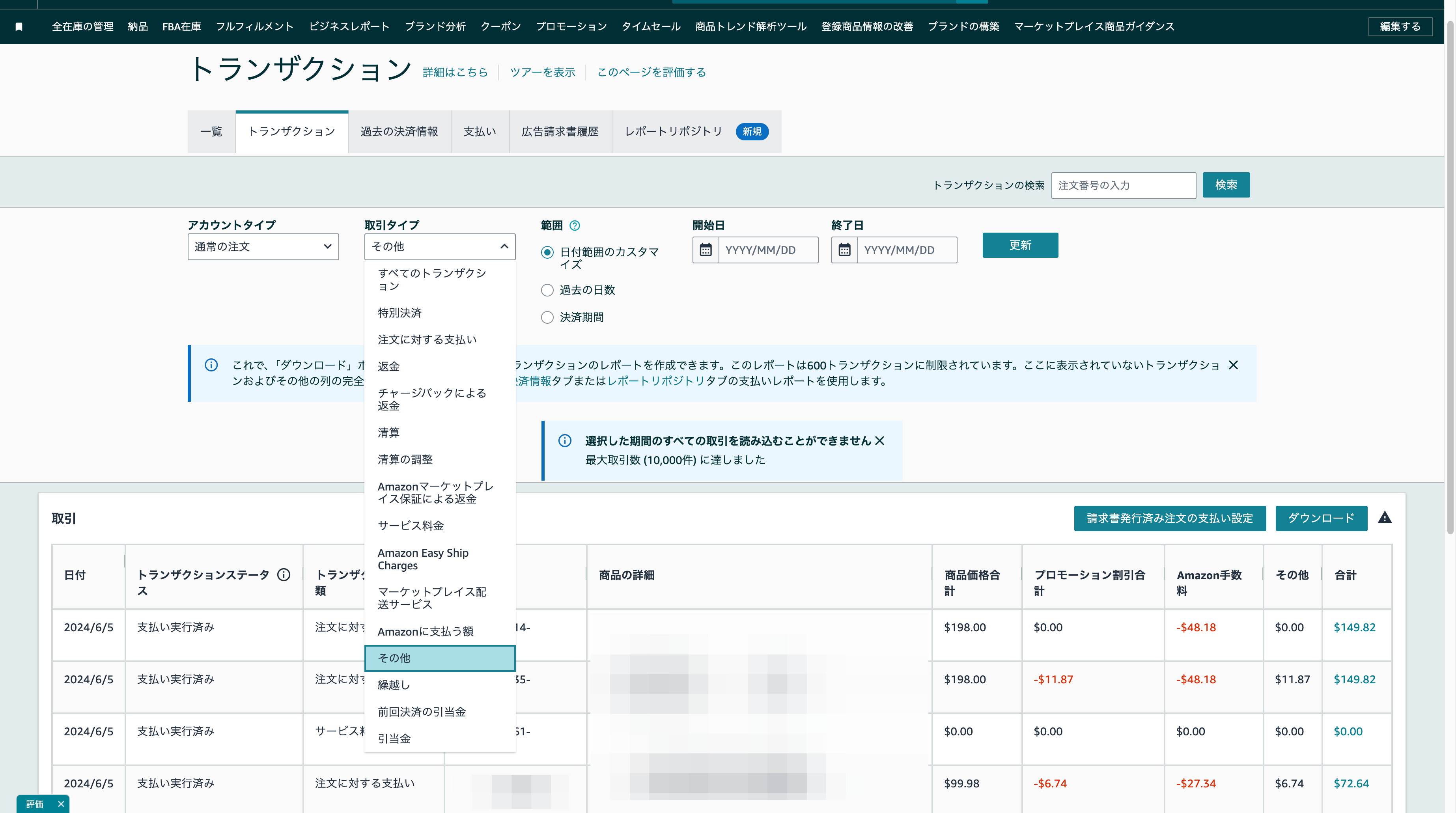
Task: Click info icon beside トランザクションステータス header
Action: [284, 574]
